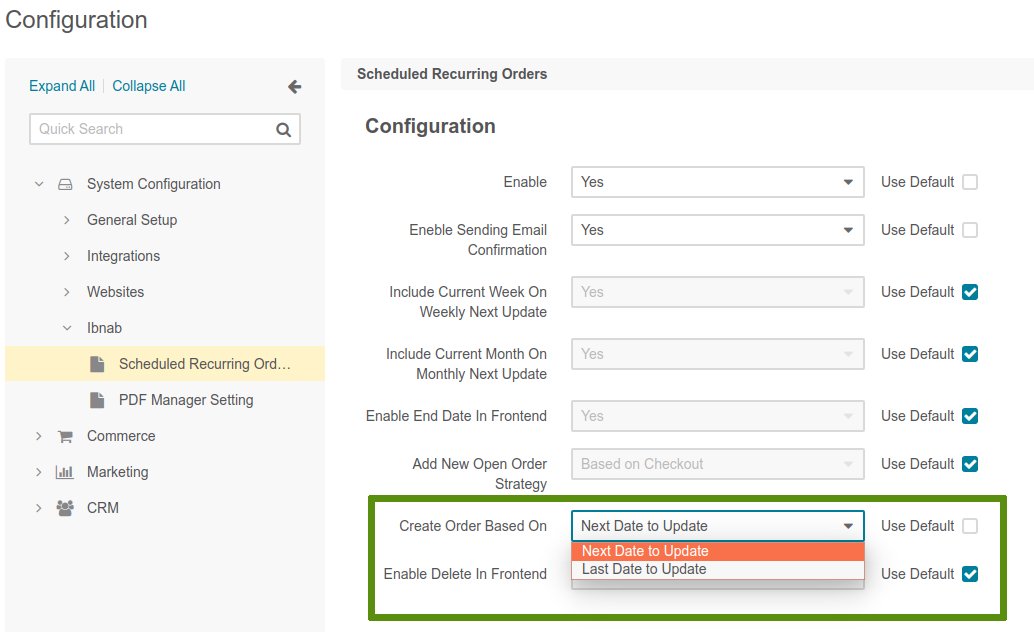Click the magnifier icon in Quick Search
The width and height of the screenshot is (1034, 632).
click(283, 129)
